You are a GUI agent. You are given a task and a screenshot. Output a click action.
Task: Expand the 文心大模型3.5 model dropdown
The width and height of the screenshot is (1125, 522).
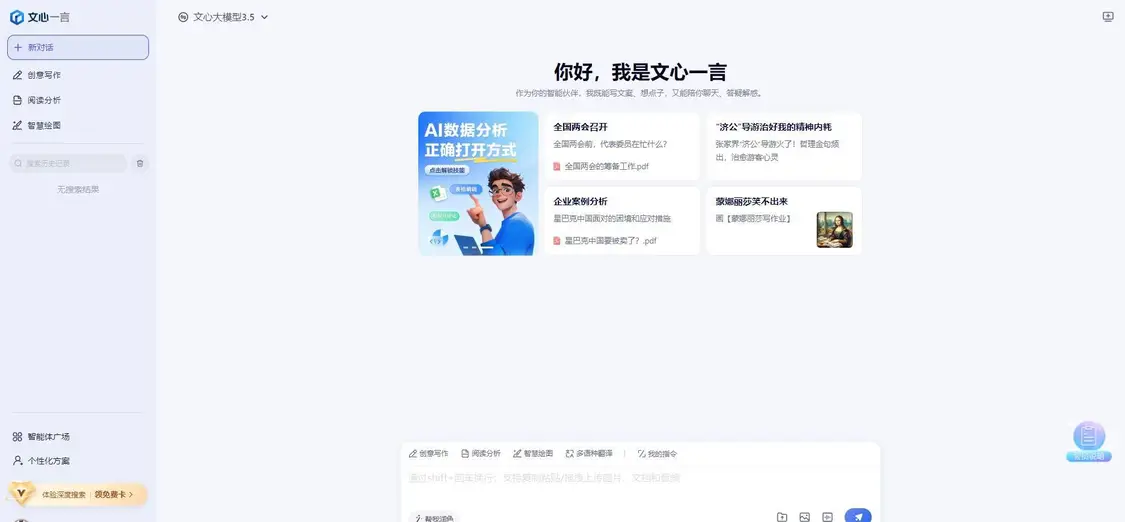pyautogui.click(x=223, y=17)
